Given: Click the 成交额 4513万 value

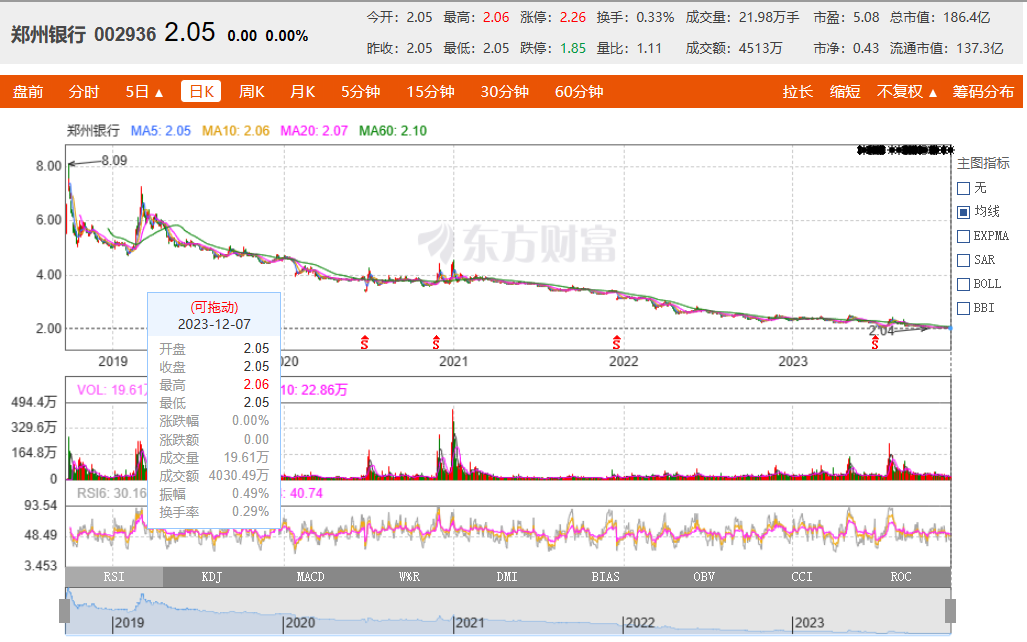Looking at the screenshot, I should point(760,48).
